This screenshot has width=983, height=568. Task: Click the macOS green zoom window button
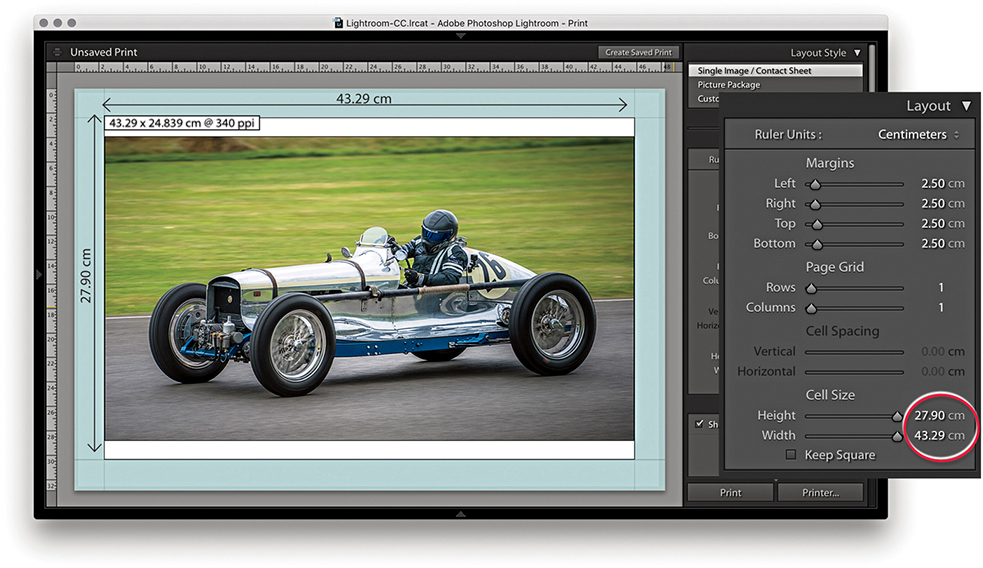72,22
